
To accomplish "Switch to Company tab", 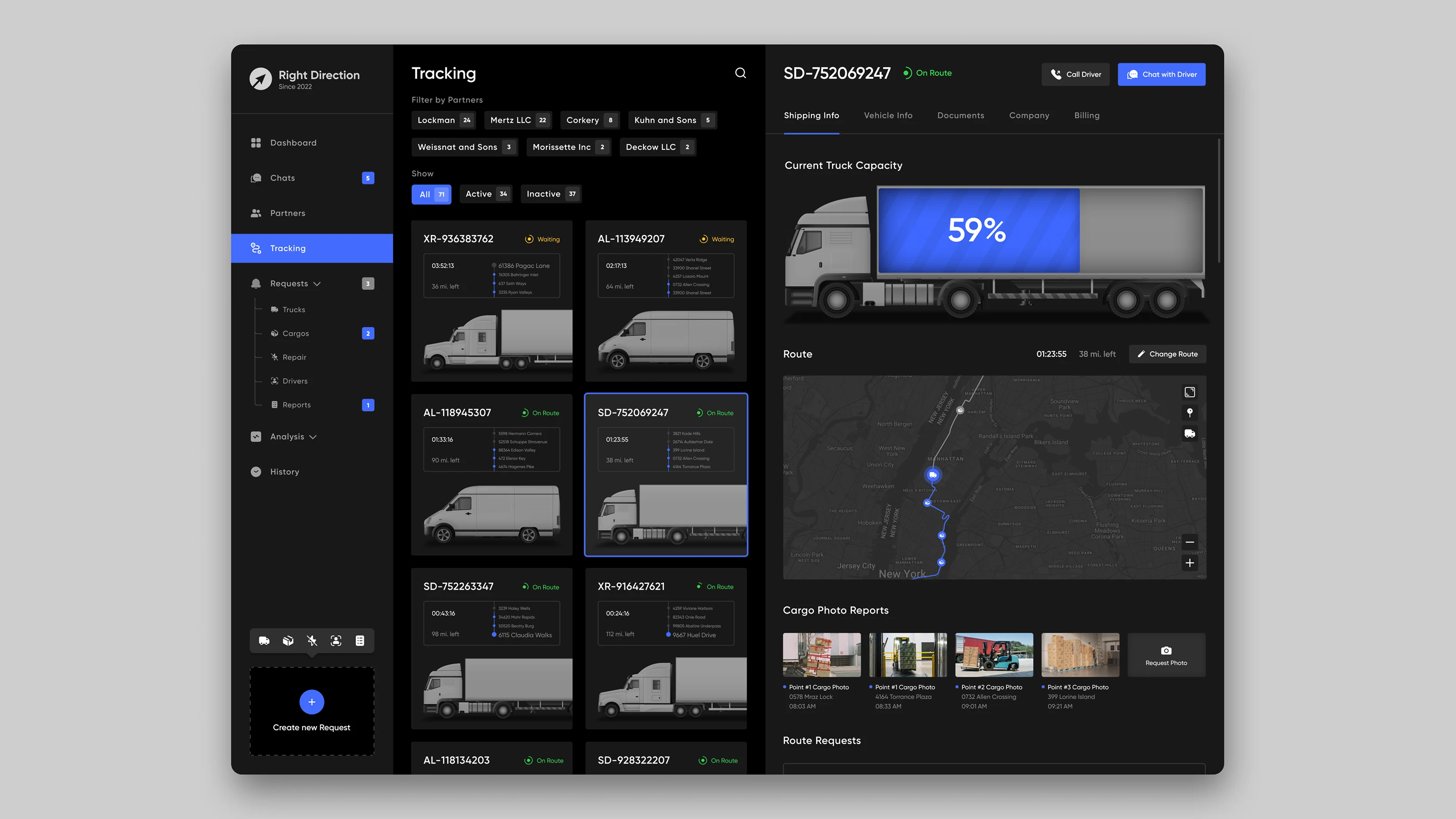I will pyautogui.click(x=1029, y=115).
